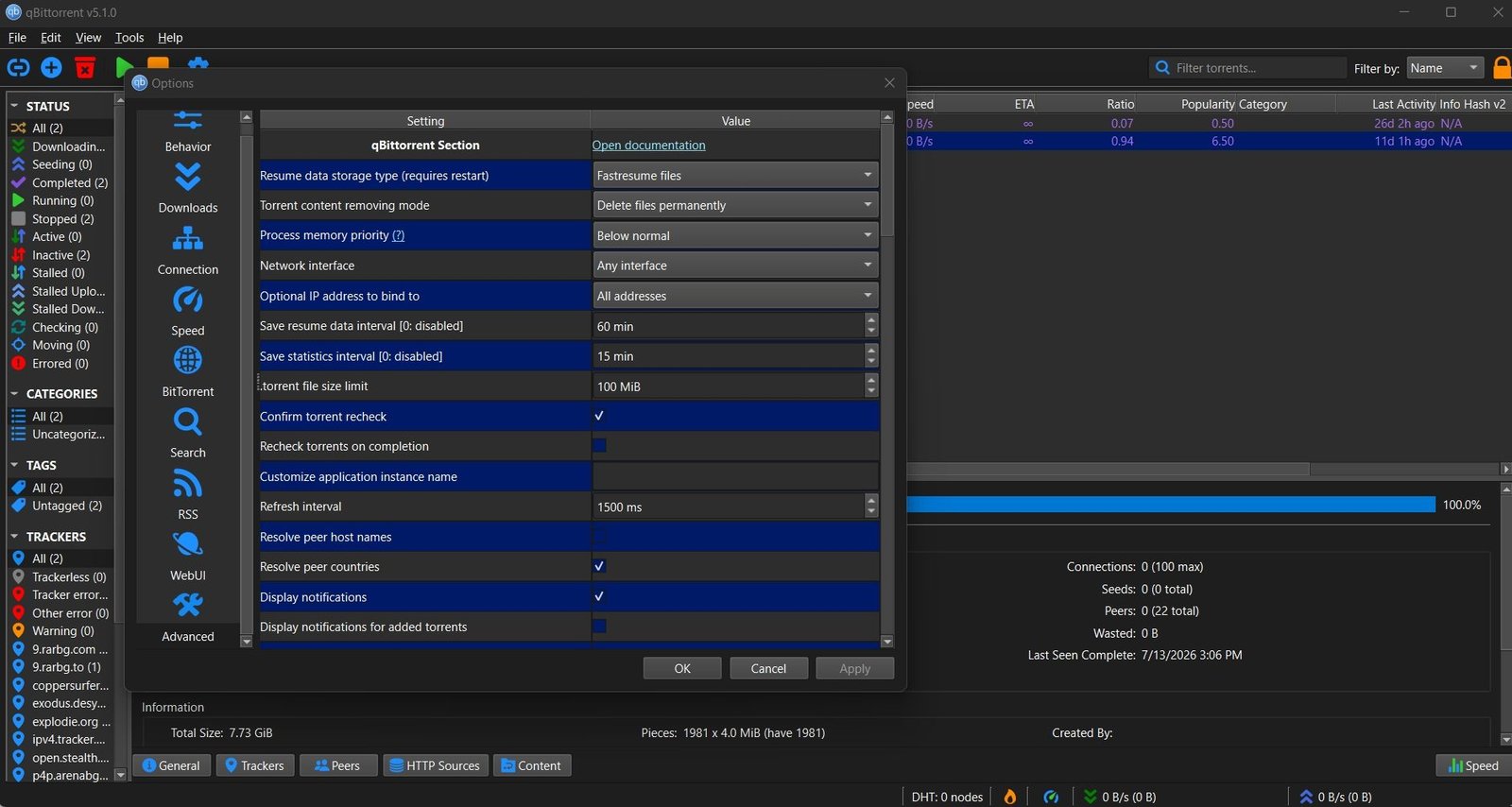Viewport: 1512px width, 807px height.
Task: Toggle Resolve peer countries checkbox
Action: point(599,566)
